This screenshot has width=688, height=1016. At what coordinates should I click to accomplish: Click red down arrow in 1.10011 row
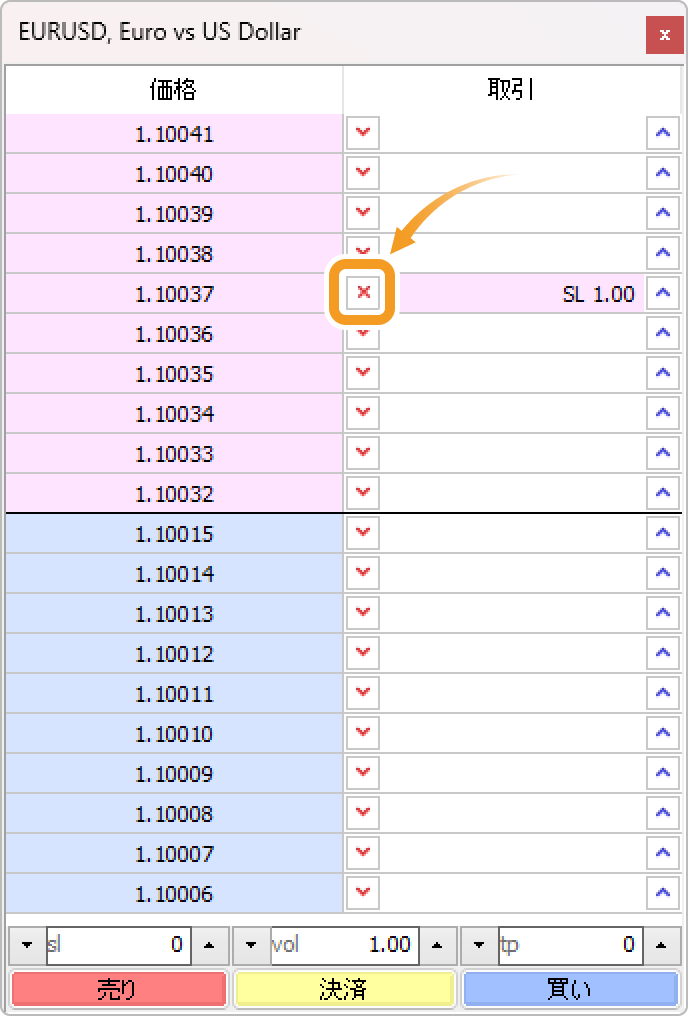pos(363,693)
